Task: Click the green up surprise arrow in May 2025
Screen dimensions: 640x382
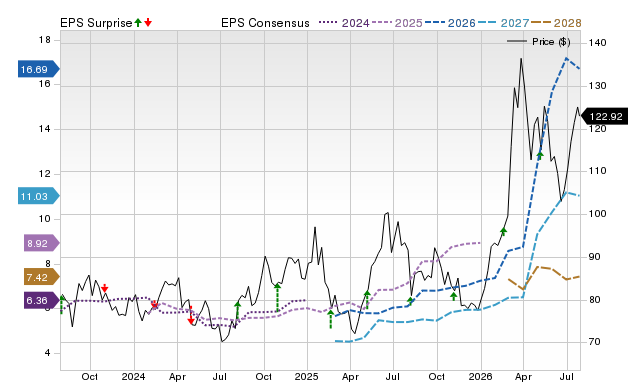Action: 367,299
